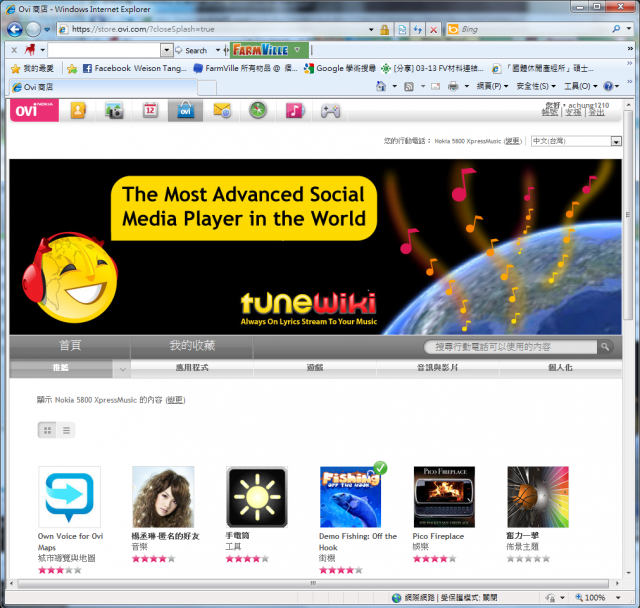The height and width of the screenshot is (608, 640).
Task: Click the TuneWiki promotional banner
Action: coord(316,247)
